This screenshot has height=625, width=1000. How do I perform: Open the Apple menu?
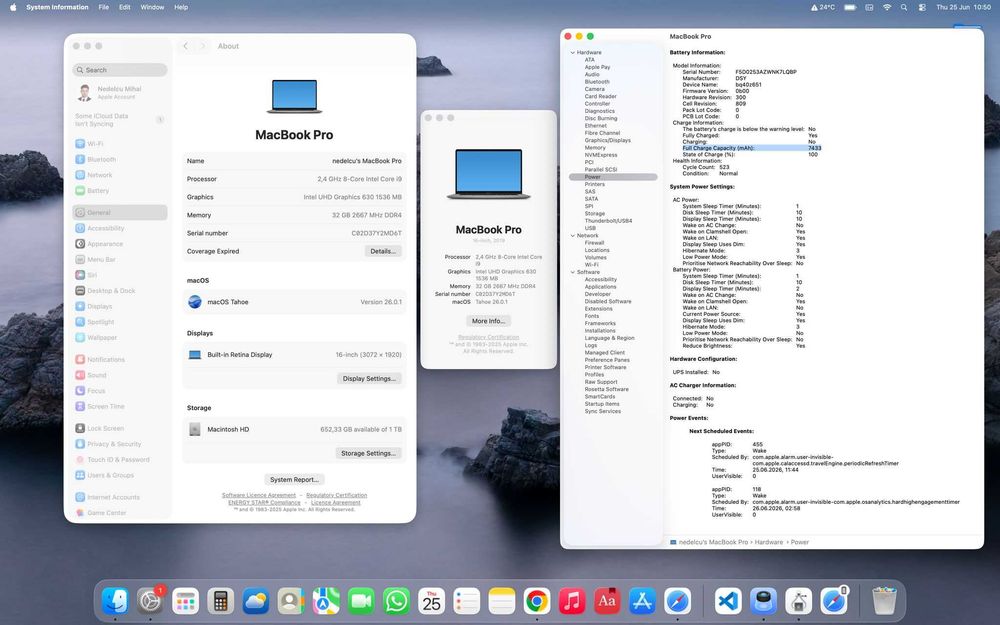12,7
